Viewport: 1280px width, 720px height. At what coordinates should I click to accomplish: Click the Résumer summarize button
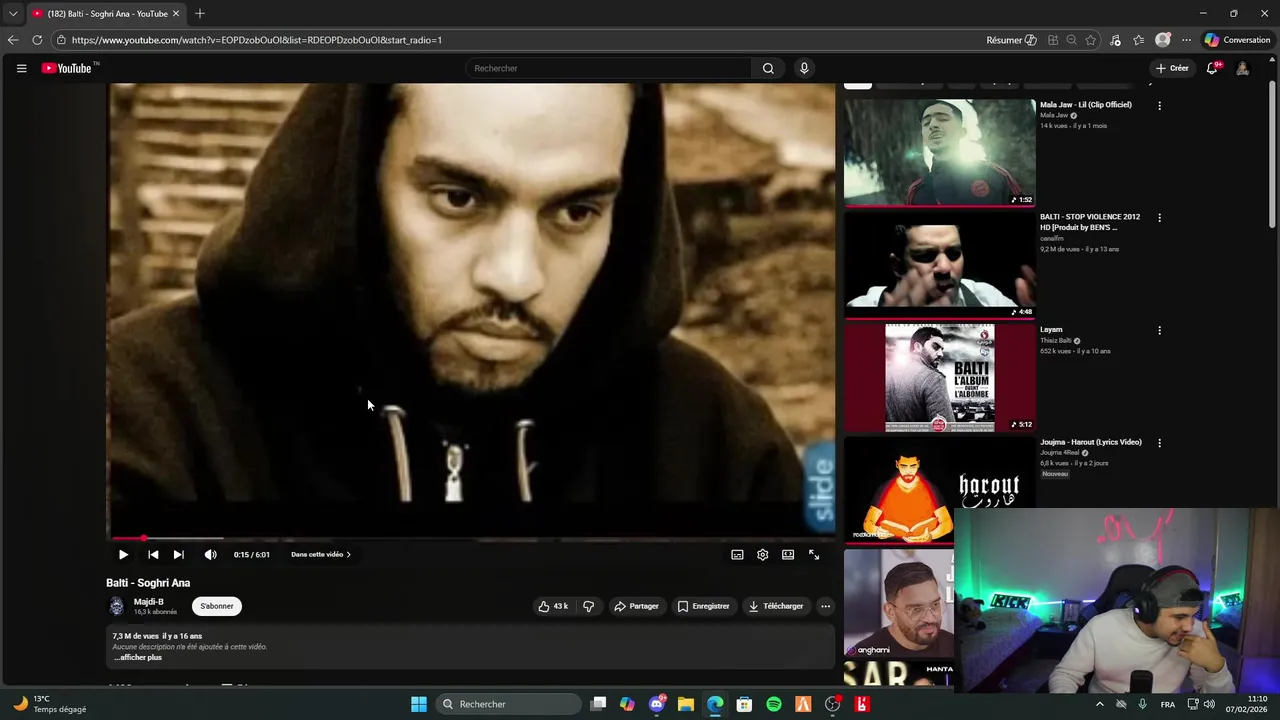1011,40
